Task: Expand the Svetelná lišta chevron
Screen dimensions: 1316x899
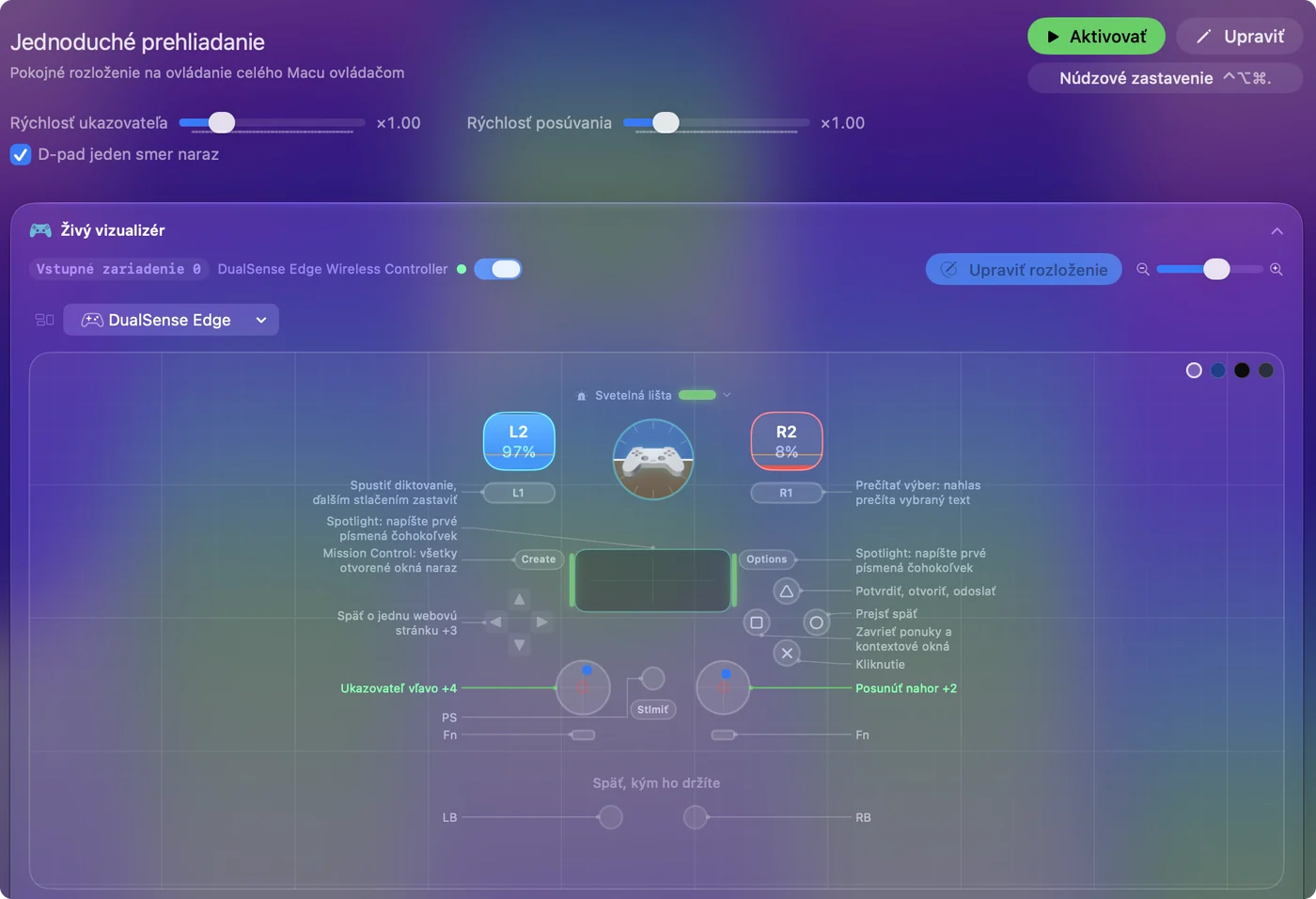Action: (x=727, y=395)
